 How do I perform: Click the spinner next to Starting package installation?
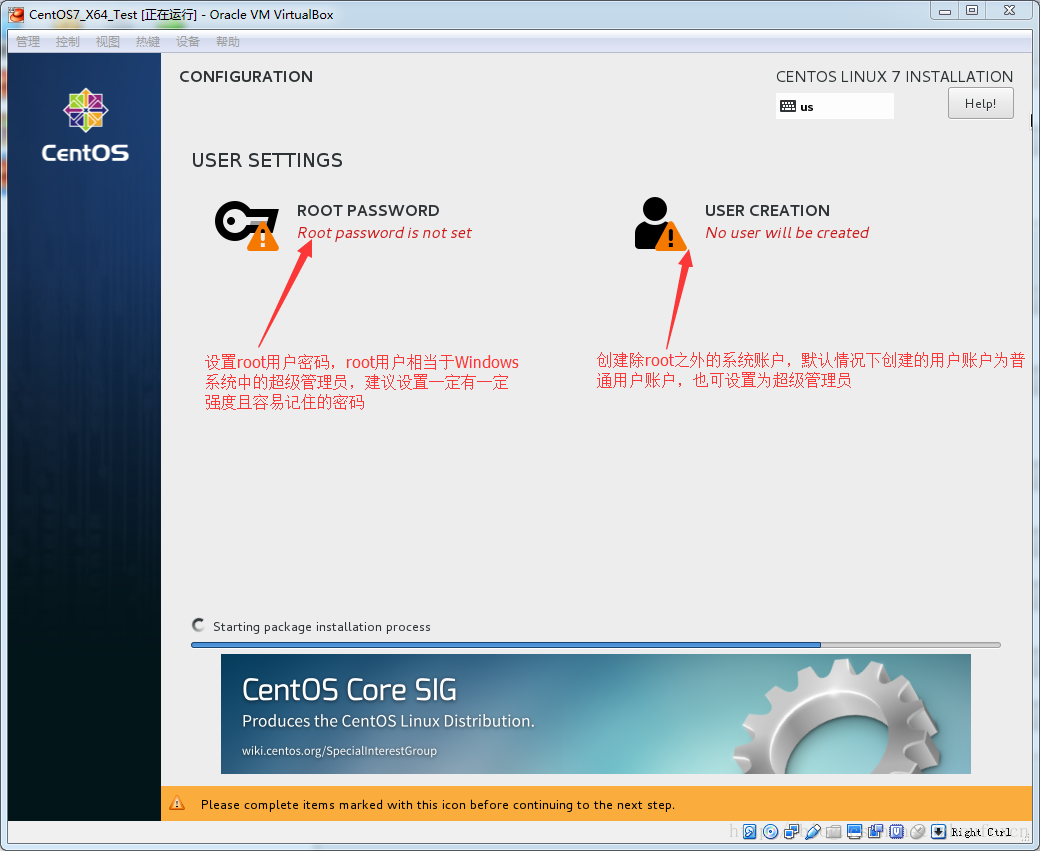(198, 625)
